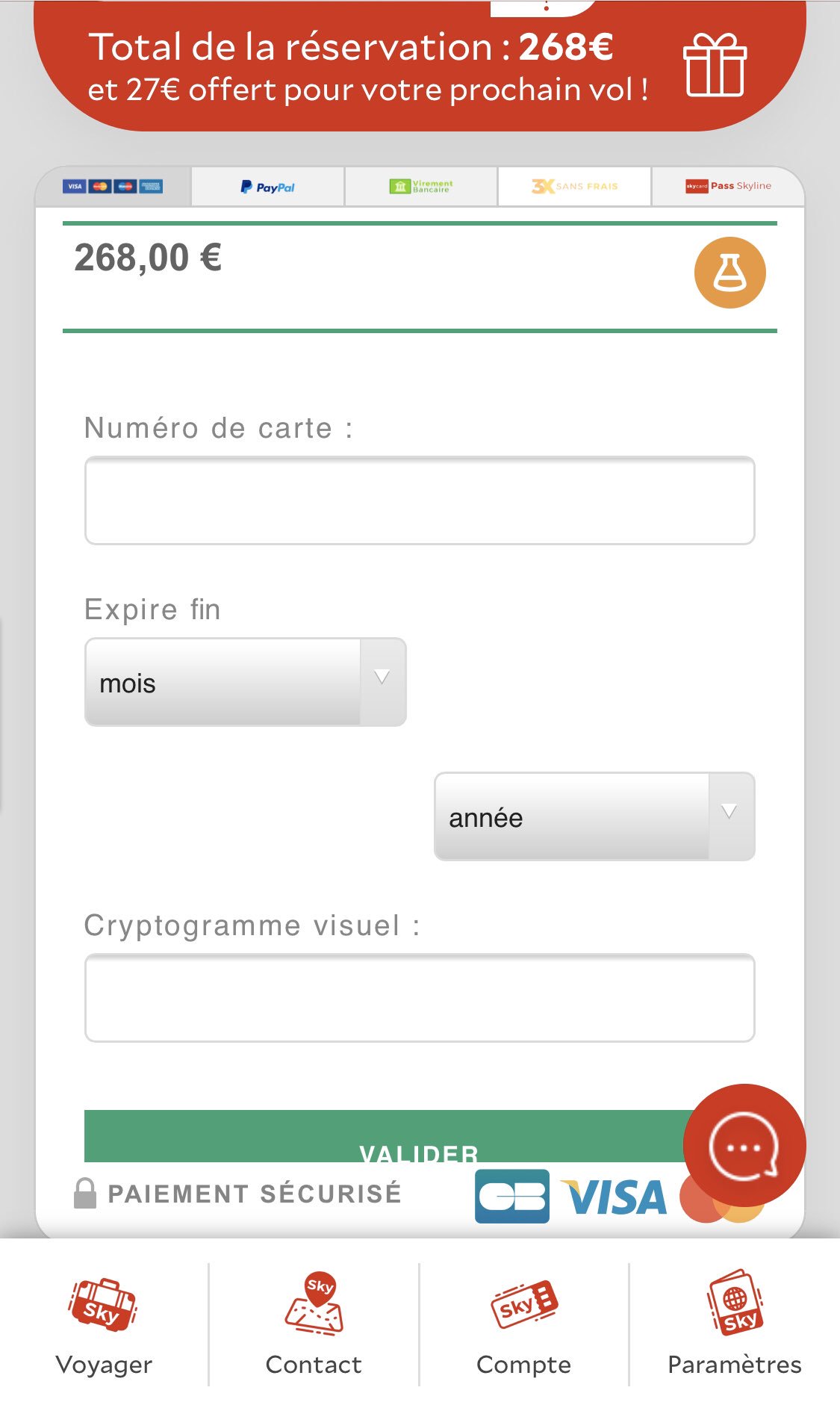Select the 3X Sans Frais tab
The height and width of the screenshot is (1408, 840).
click(x=575, y=186)
